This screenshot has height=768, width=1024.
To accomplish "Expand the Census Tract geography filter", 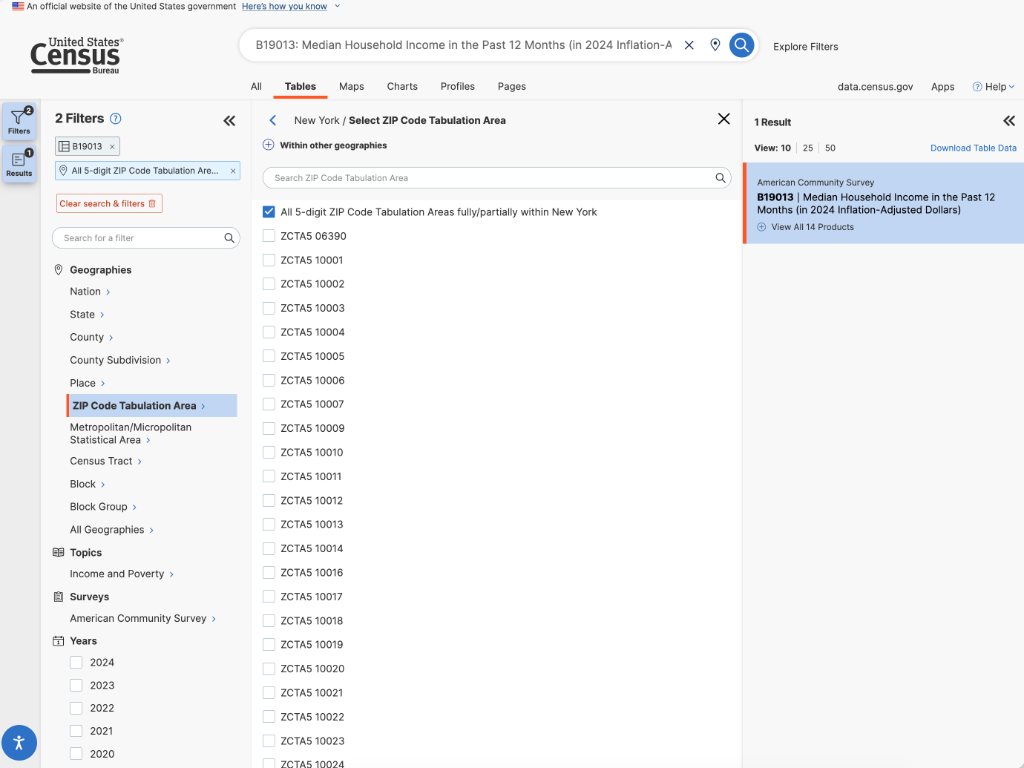I will click(106, 461).
